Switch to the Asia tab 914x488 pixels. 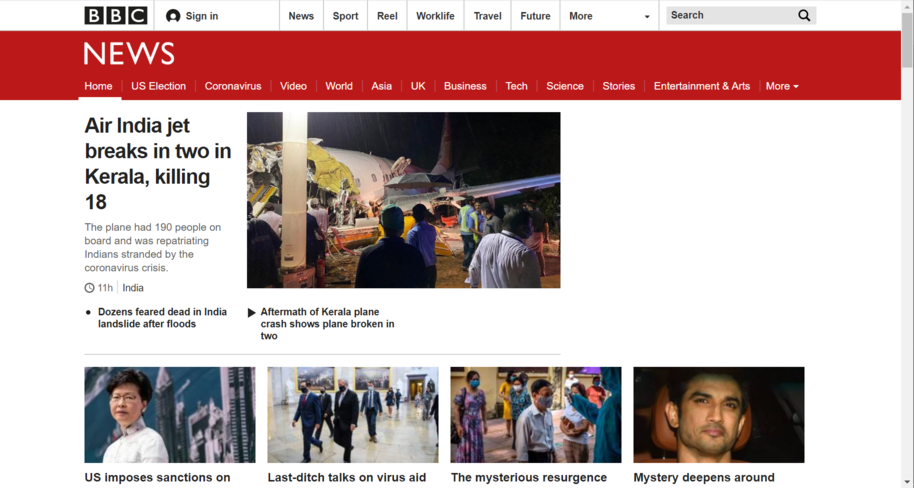[x=381, y=86]
